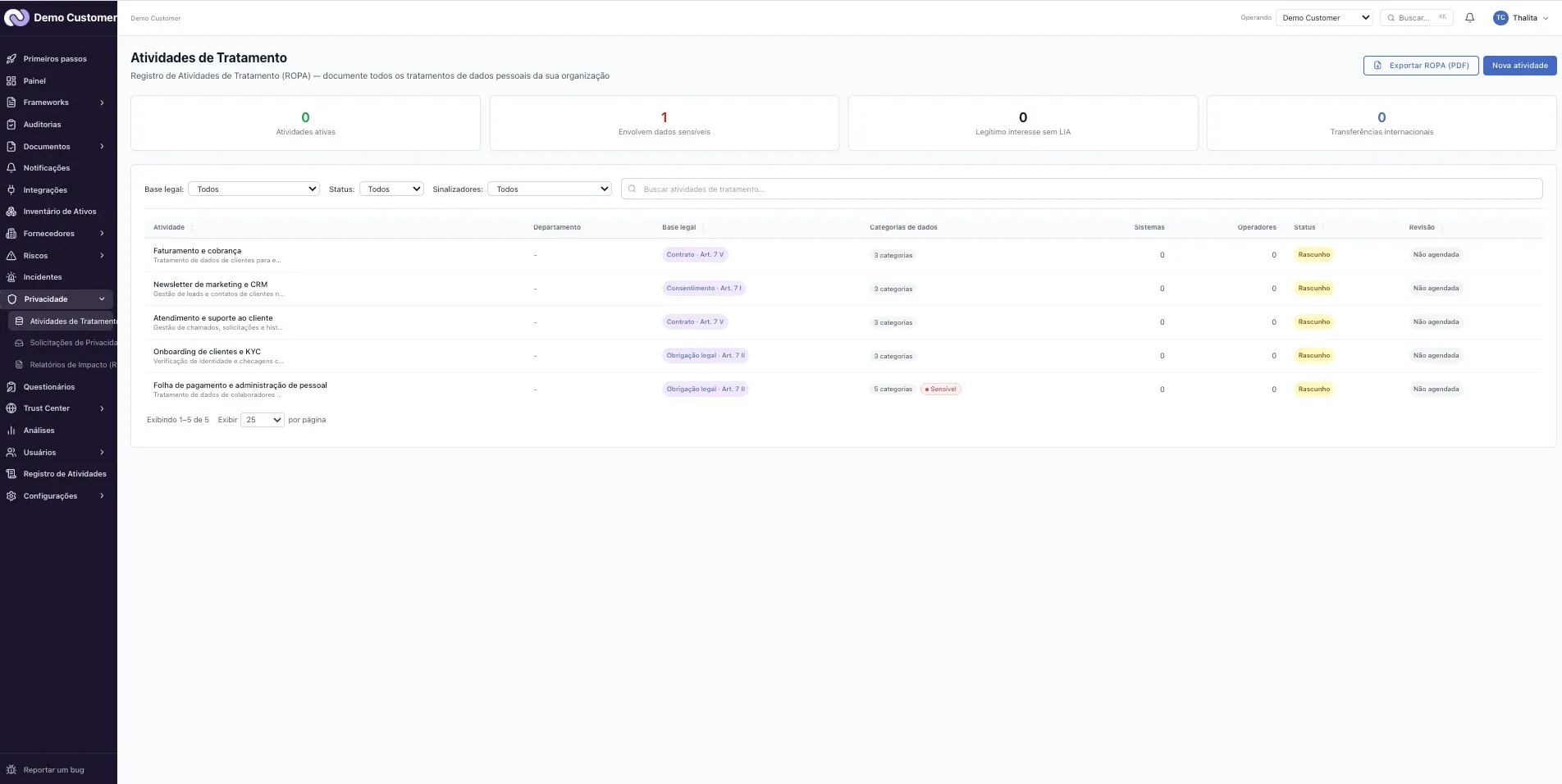The image size is (1562, 784).
Task: Click the Inventário de Ativos icon
Action: [x=11, y=212]
